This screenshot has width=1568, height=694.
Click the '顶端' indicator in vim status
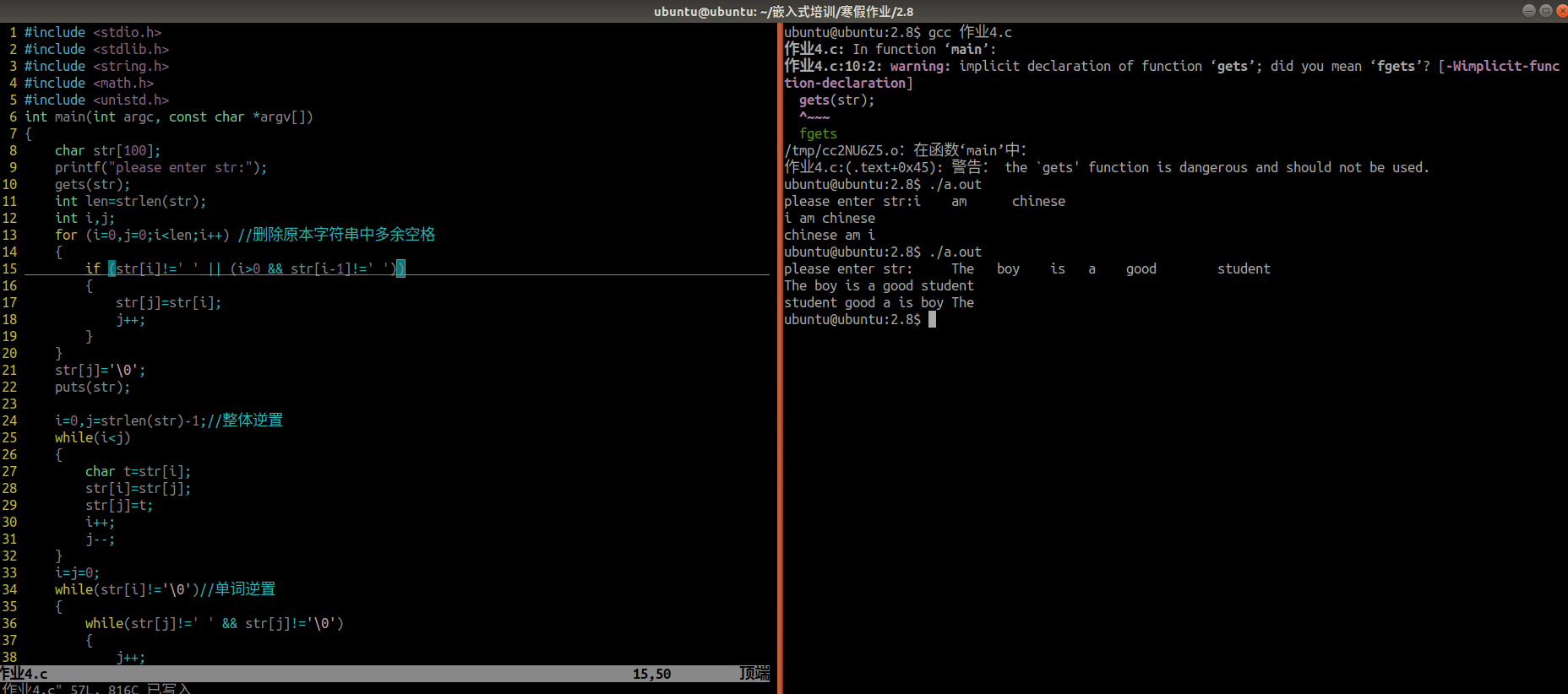click(x=754, y=674)
